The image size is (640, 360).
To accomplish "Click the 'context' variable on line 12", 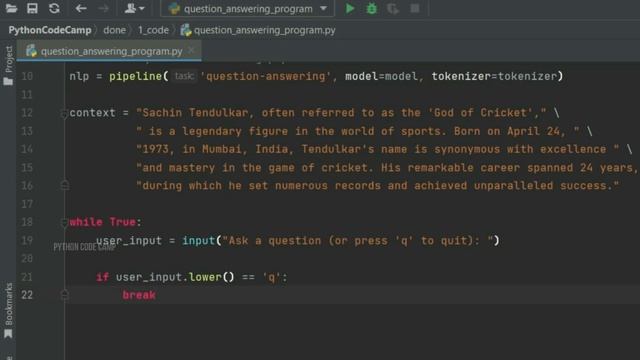I will pos(92,113).
